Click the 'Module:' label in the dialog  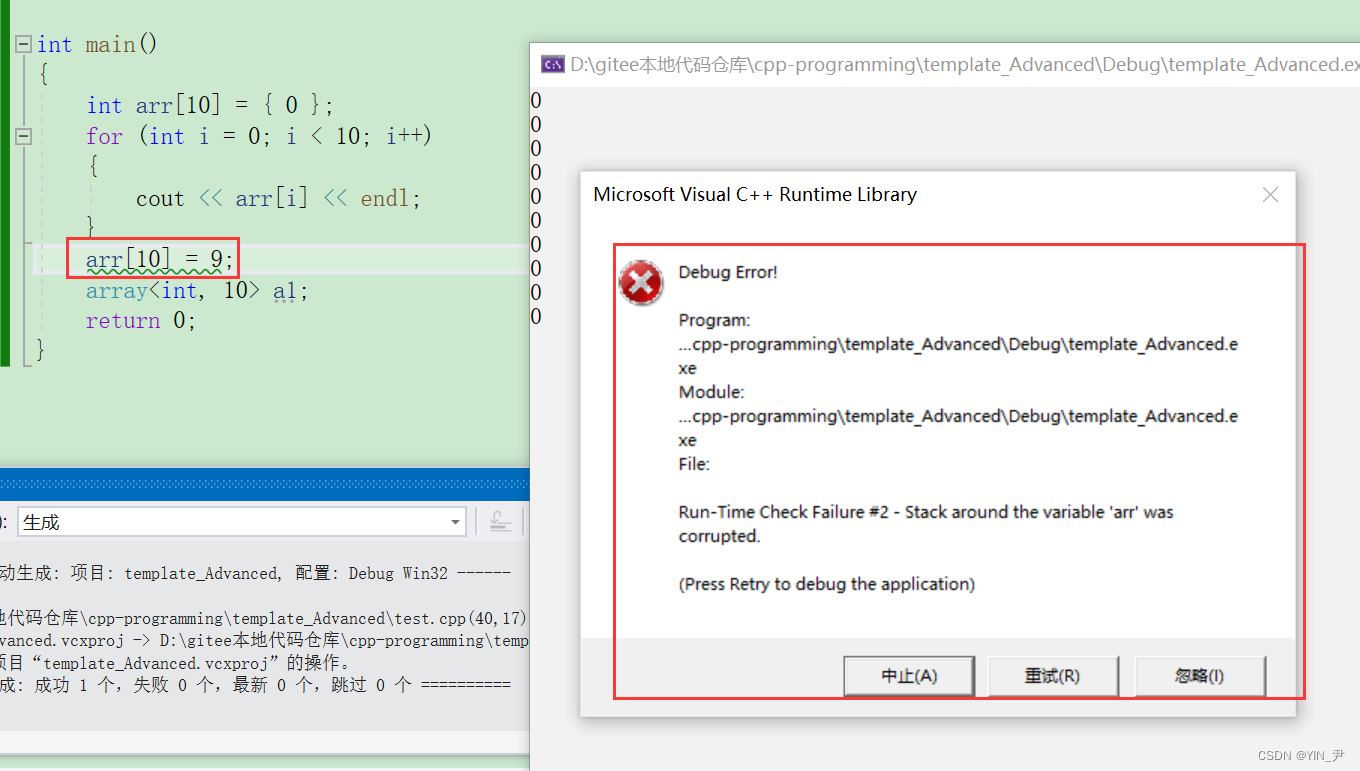click(x=711, y=392)
